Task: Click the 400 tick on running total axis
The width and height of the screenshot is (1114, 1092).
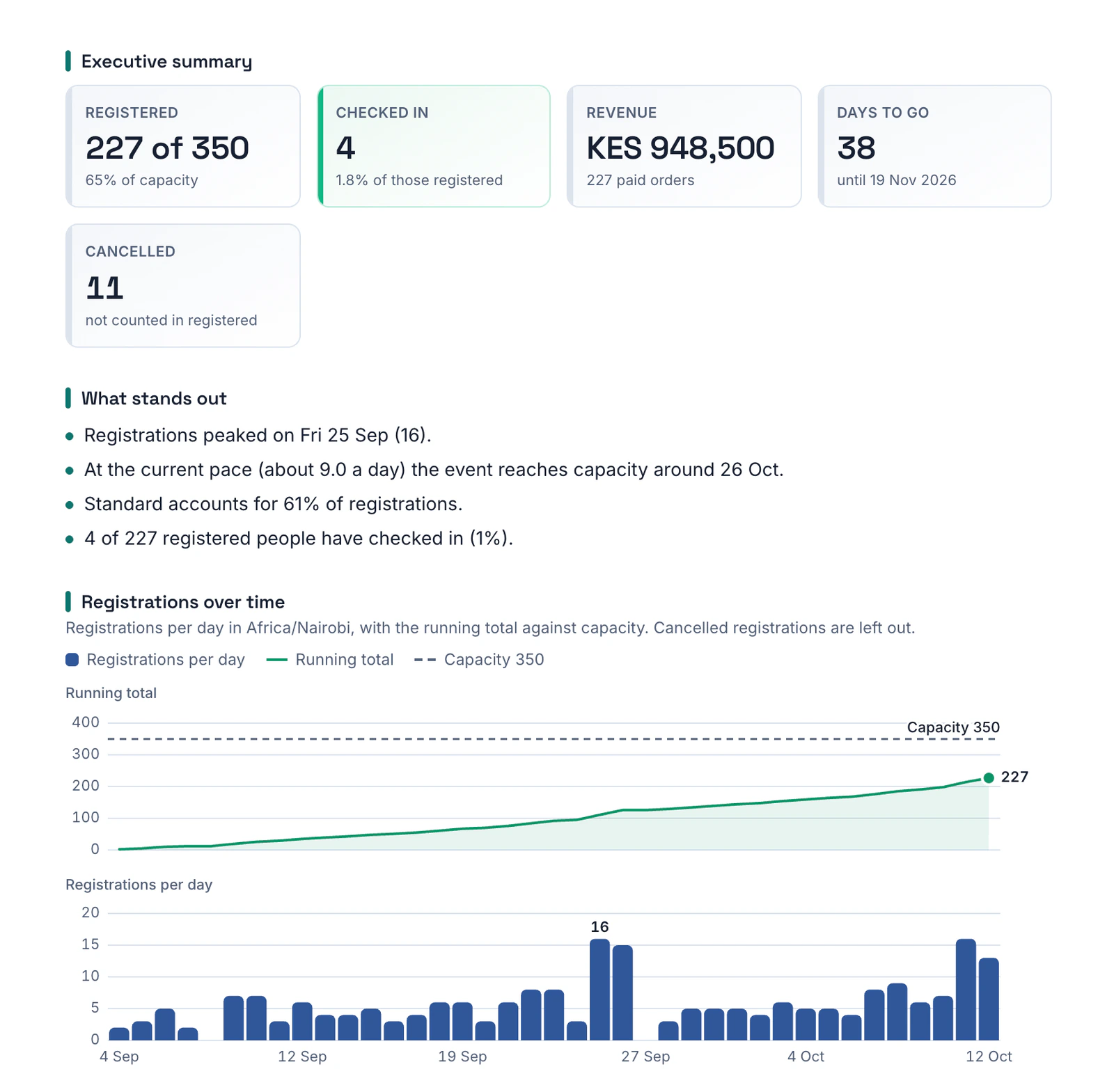Action: pos(86,722)
